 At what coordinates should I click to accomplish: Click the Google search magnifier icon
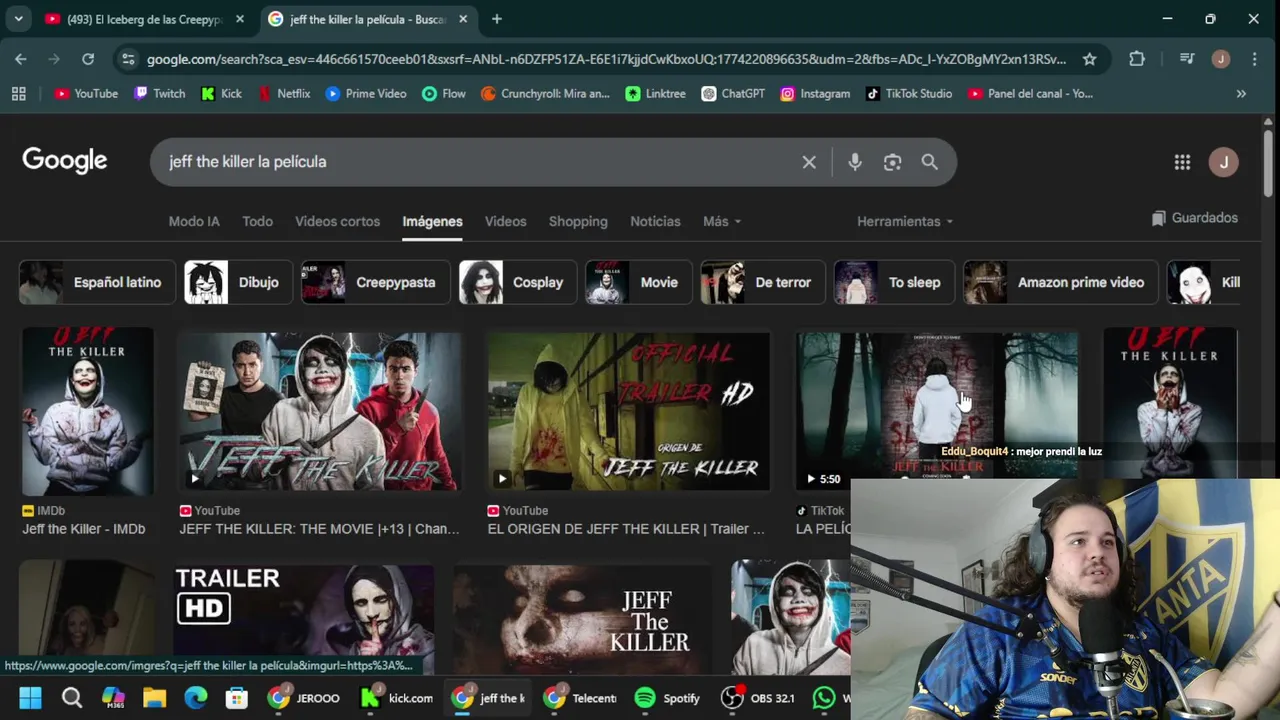pyautogui.click(x=929, y=162)
